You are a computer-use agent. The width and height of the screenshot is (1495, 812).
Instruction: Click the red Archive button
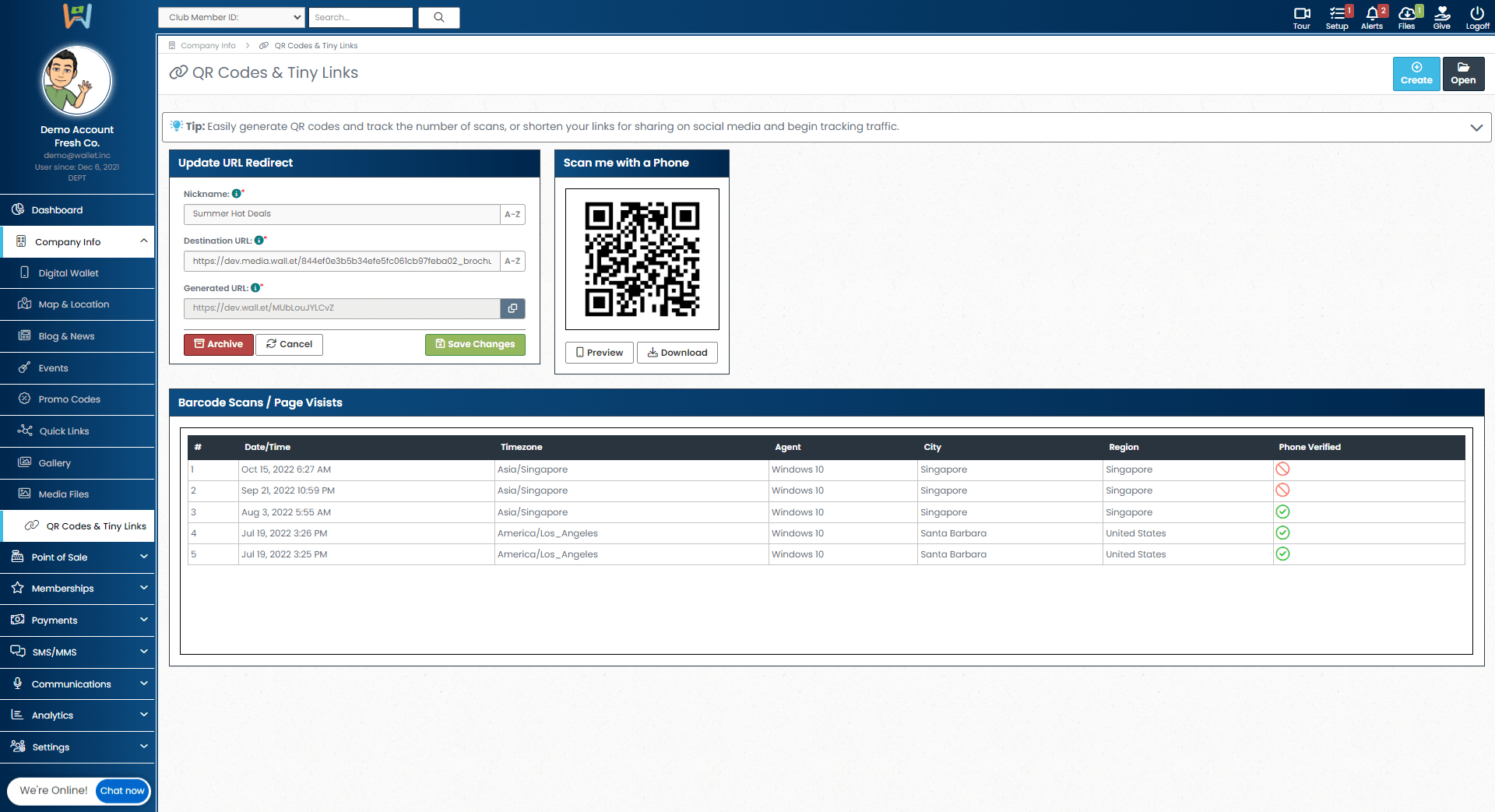tap(218, 344)
